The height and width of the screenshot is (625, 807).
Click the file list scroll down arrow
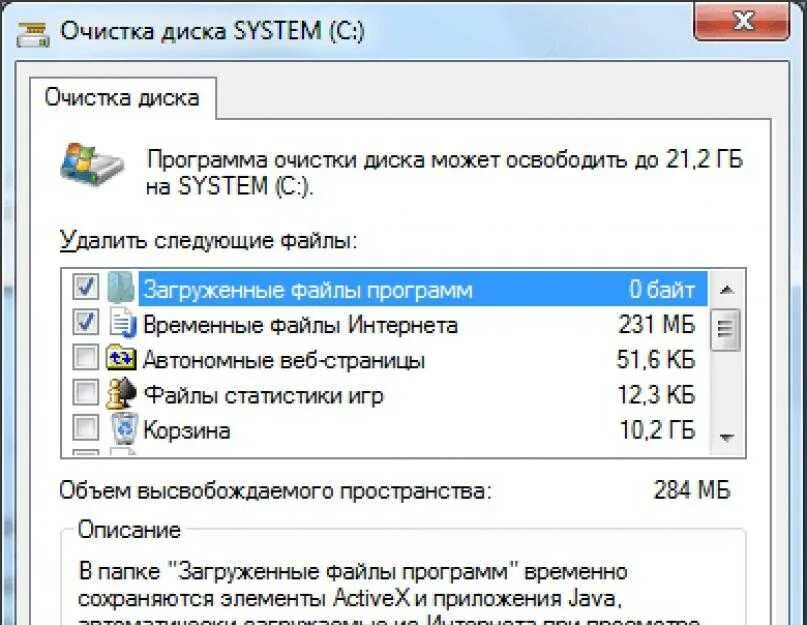click(726, 438)
